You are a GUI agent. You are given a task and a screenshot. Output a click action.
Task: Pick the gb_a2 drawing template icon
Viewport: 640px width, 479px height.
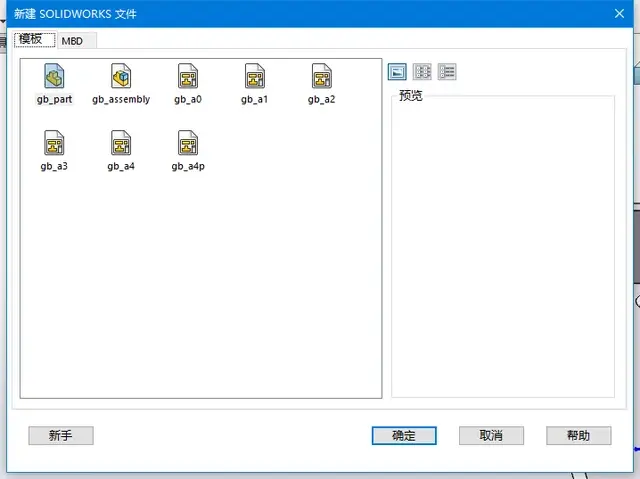(322, 76)
